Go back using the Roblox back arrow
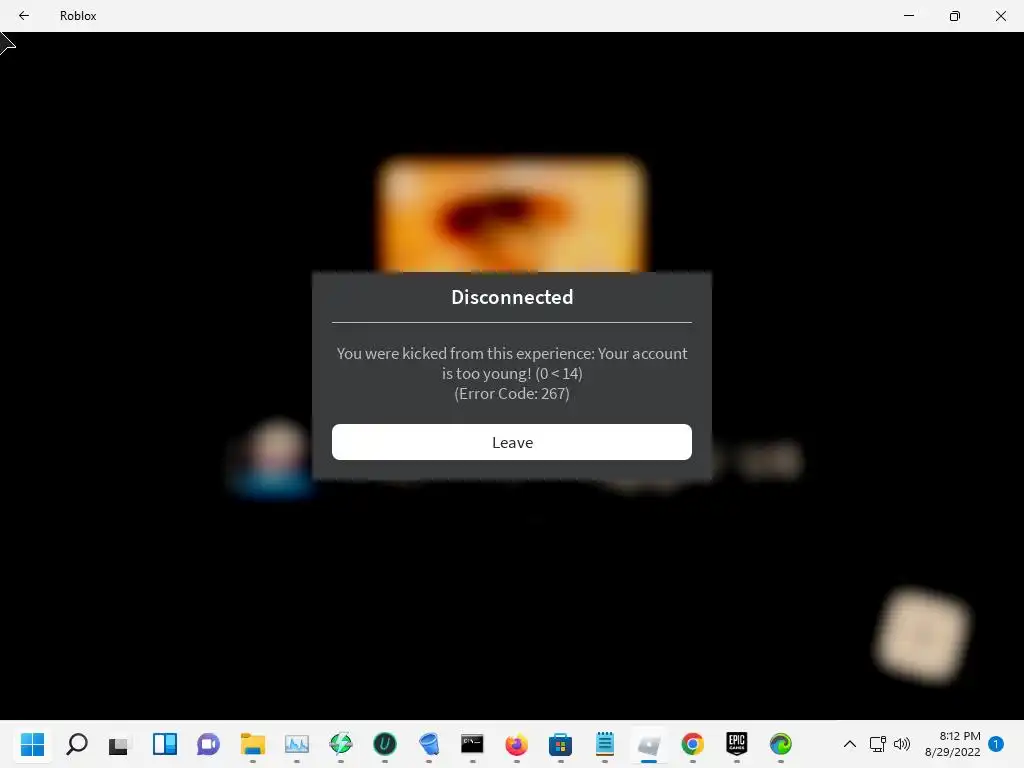Screen dimensions: 1024x768 24,16
